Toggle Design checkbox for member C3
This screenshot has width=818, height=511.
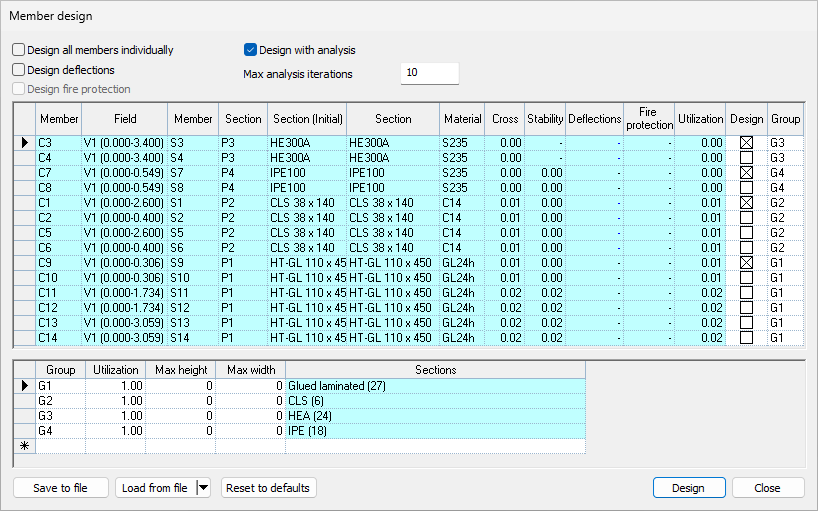[747, 142]
